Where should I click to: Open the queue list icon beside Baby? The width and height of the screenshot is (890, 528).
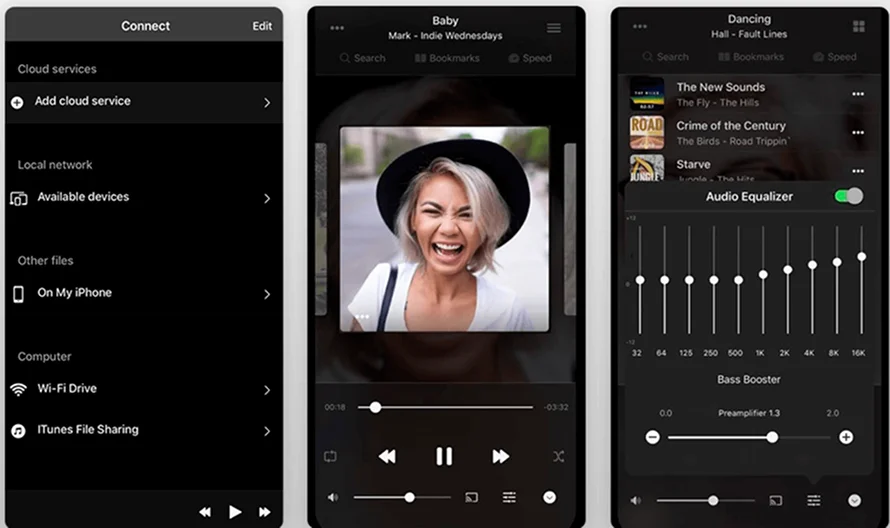(x=554, y=28)
